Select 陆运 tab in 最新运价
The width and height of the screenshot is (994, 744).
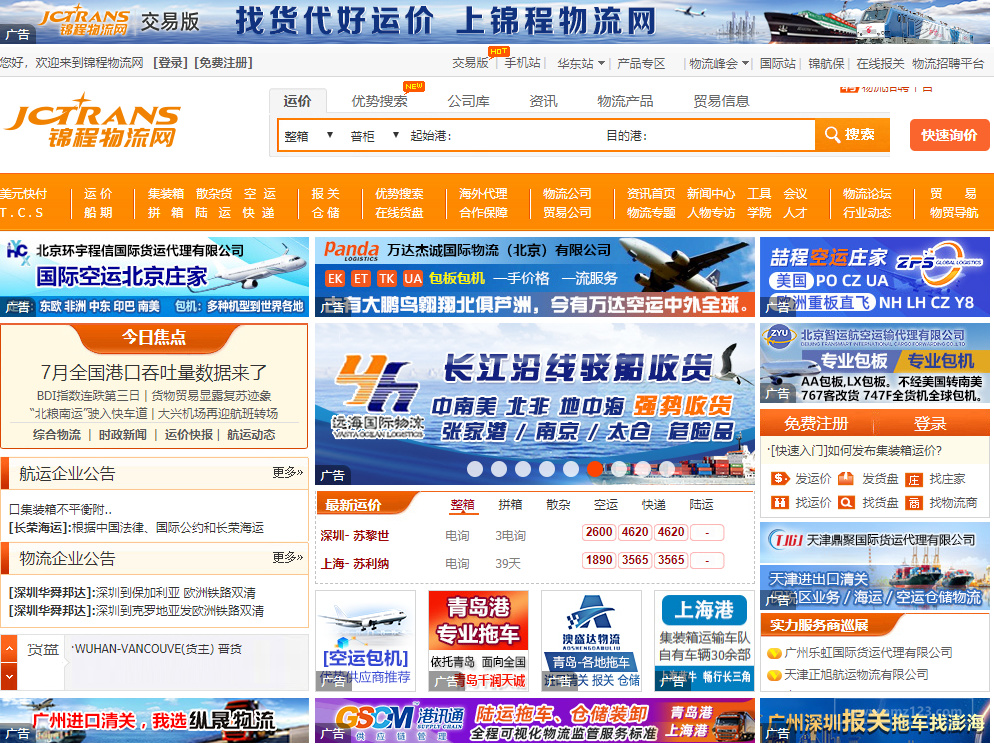point(701,504)
